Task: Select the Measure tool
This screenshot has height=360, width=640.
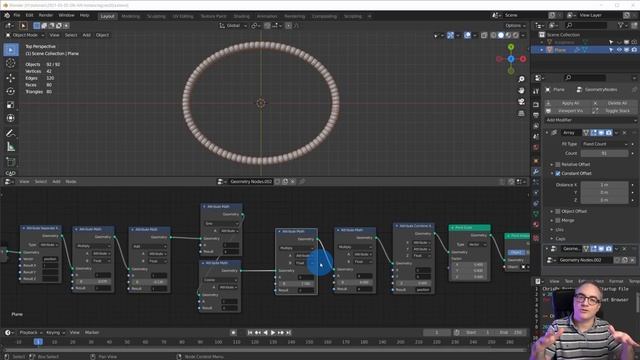Action: [11, 147]
